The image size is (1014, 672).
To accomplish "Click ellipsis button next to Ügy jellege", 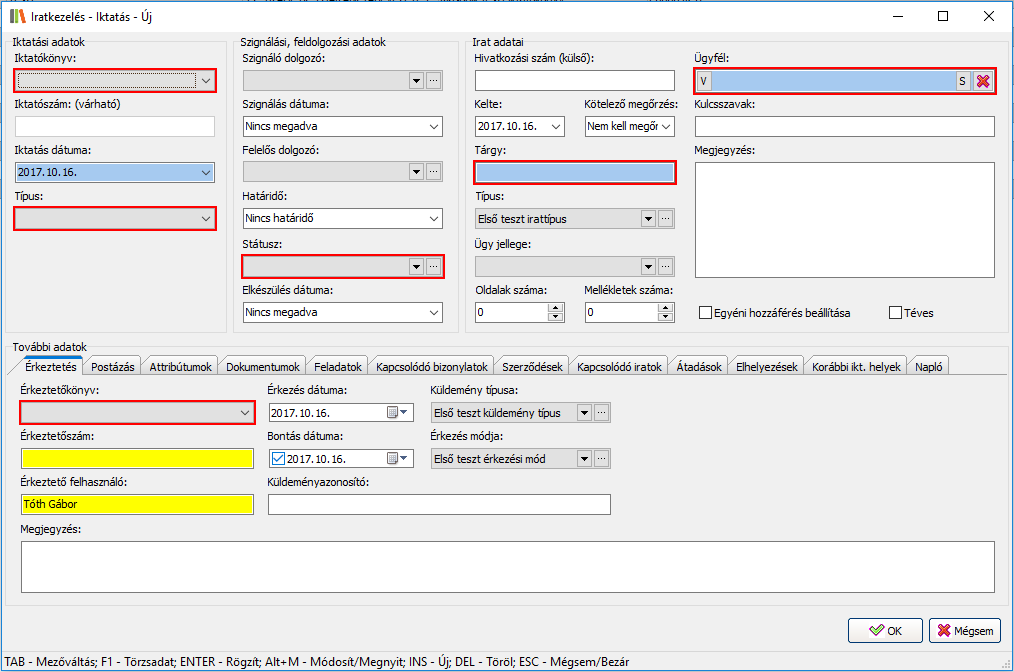I will pos(665,266).
